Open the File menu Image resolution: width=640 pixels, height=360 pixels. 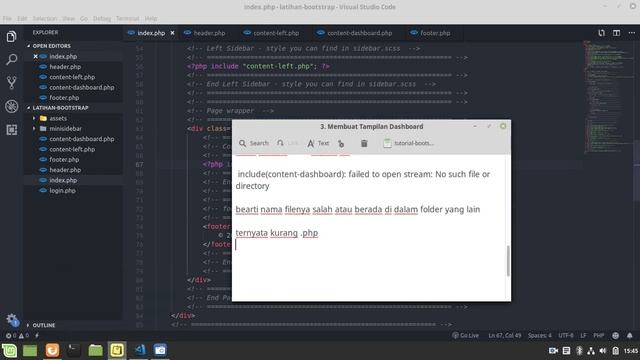click(x=7, y=19)
